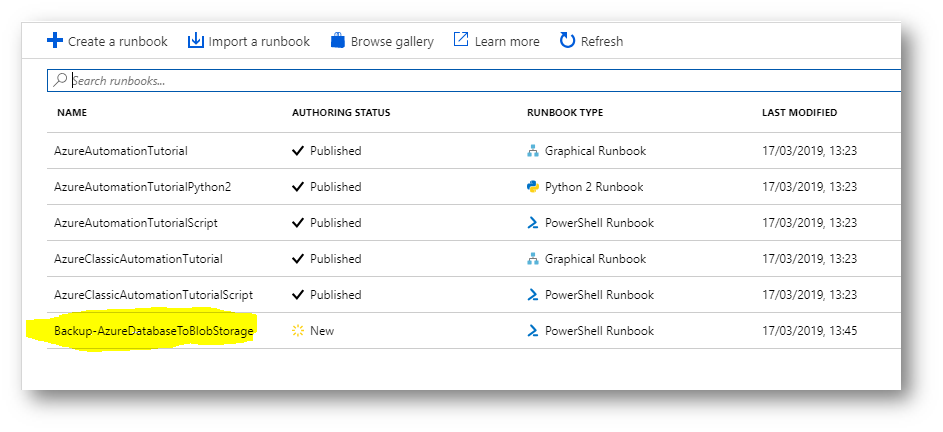
Task: Click the magnifier icon in search box
Action: point(60,80)
